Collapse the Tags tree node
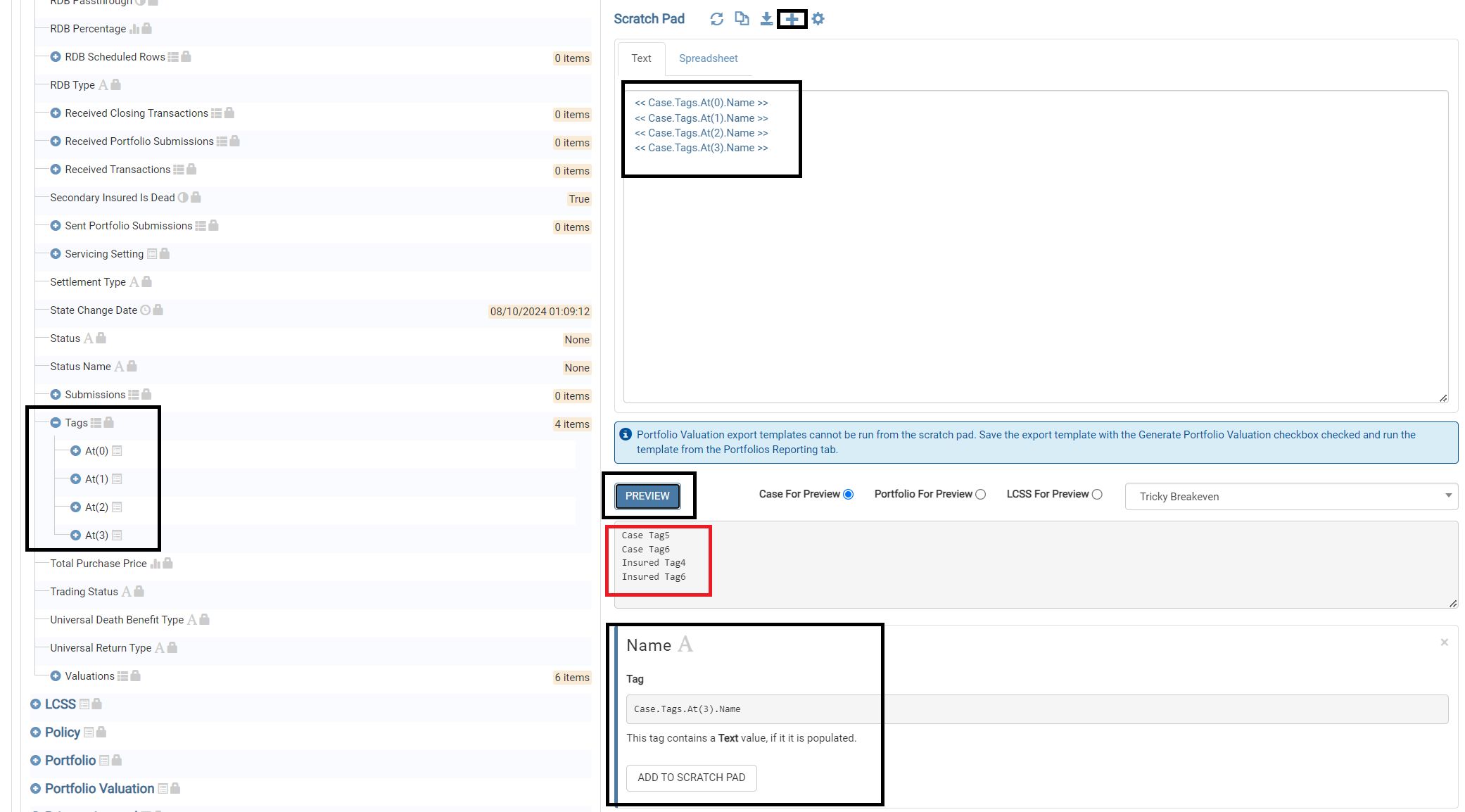The image size is (1465, 812). [56, 423]
